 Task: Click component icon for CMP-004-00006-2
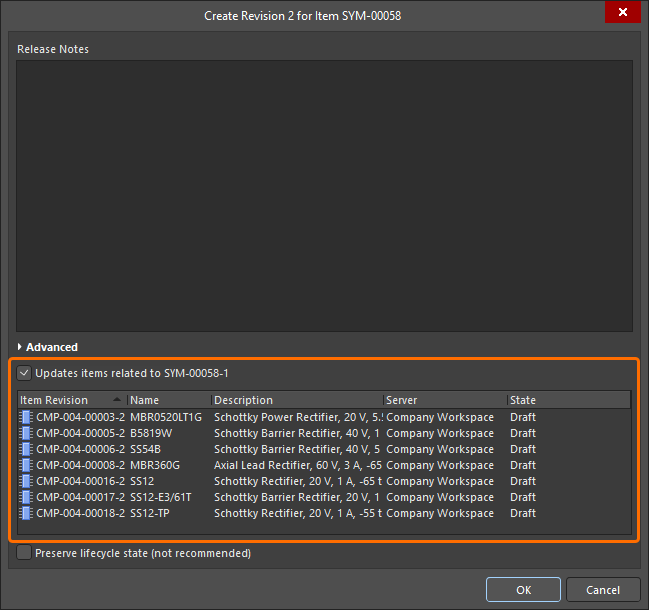(x=26, y=449)
